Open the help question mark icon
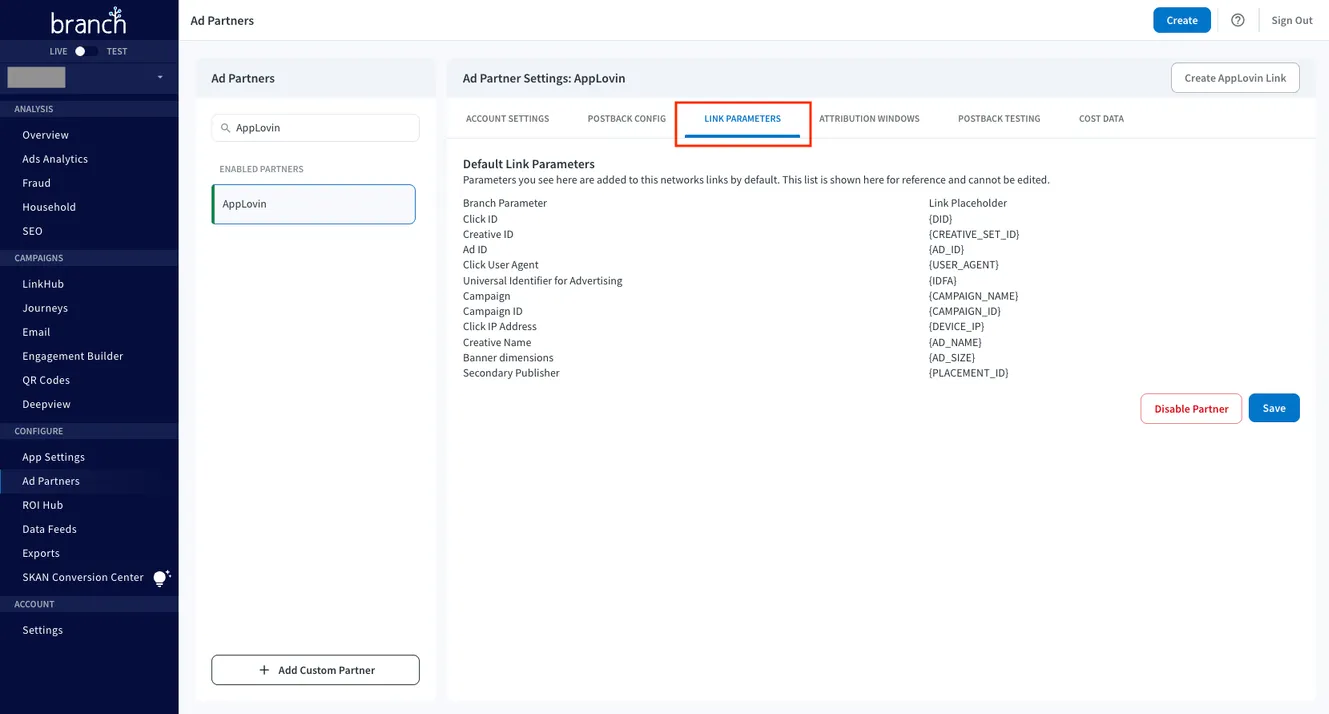Screen dimensions: 1329x714 [1238, 19]
